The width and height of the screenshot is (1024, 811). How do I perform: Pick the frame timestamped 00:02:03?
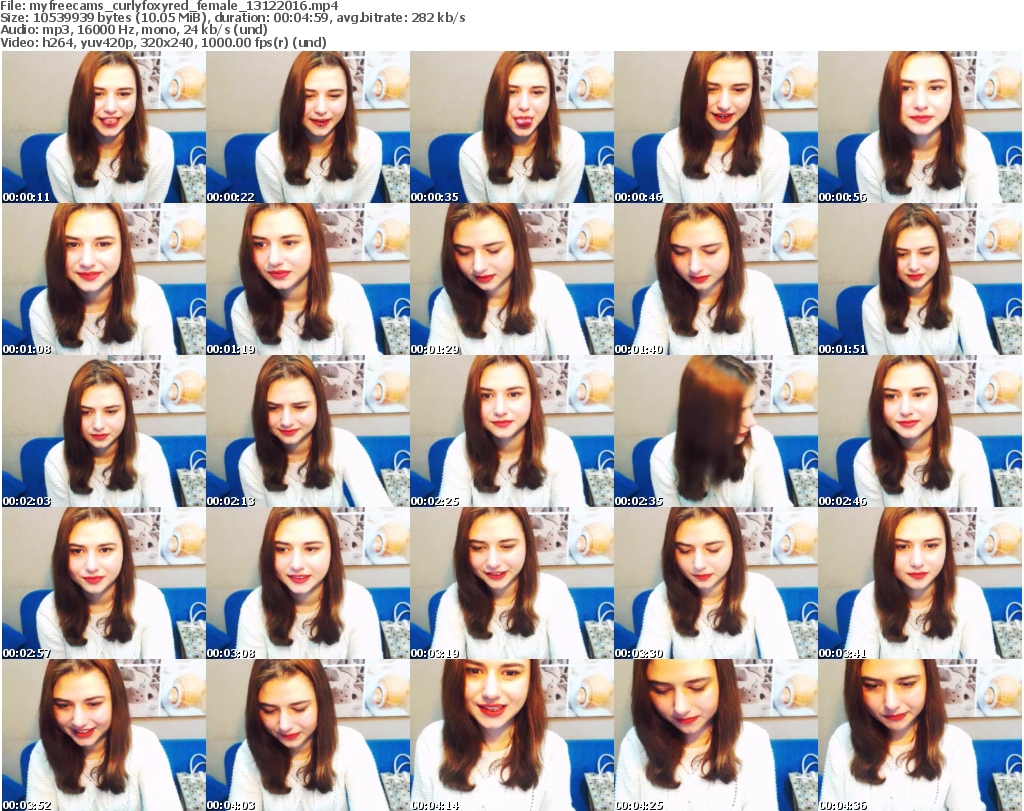pos(104,431)
